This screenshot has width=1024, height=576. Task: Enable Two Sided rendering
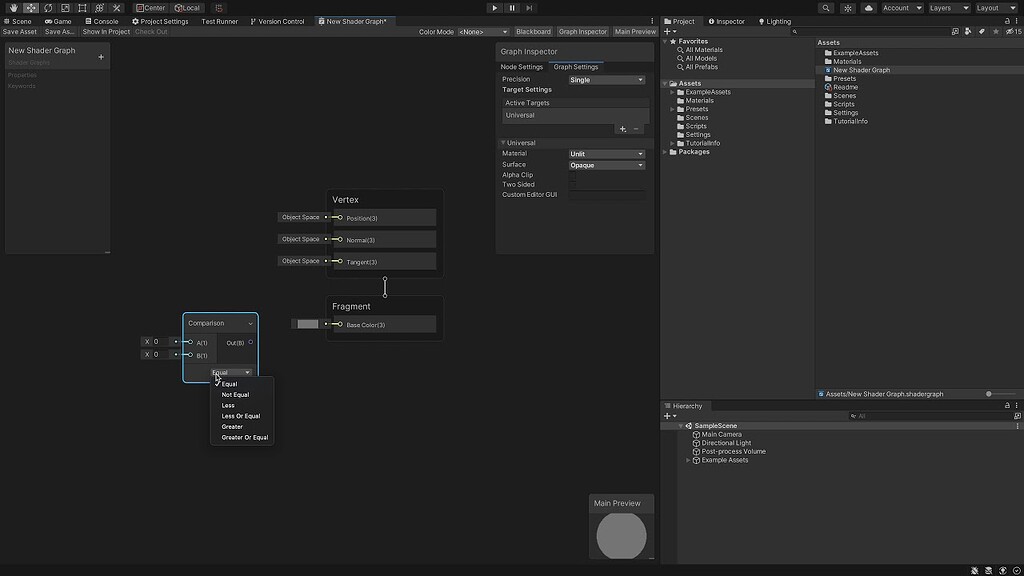pyautogui.click(x=573, y=184)
